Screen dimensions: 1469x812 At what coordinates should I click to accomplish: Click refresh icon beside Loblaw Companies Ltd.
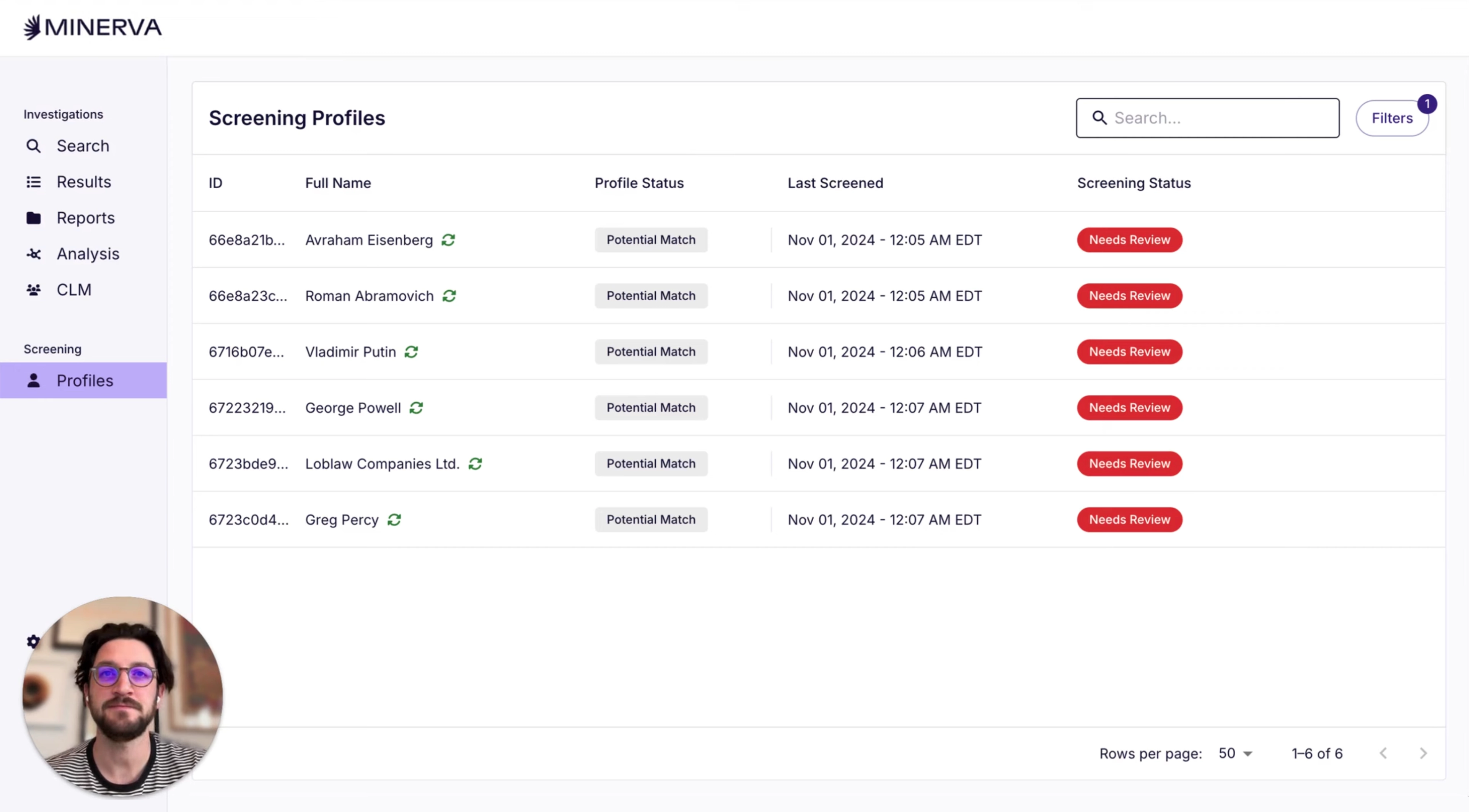[475, 464]
